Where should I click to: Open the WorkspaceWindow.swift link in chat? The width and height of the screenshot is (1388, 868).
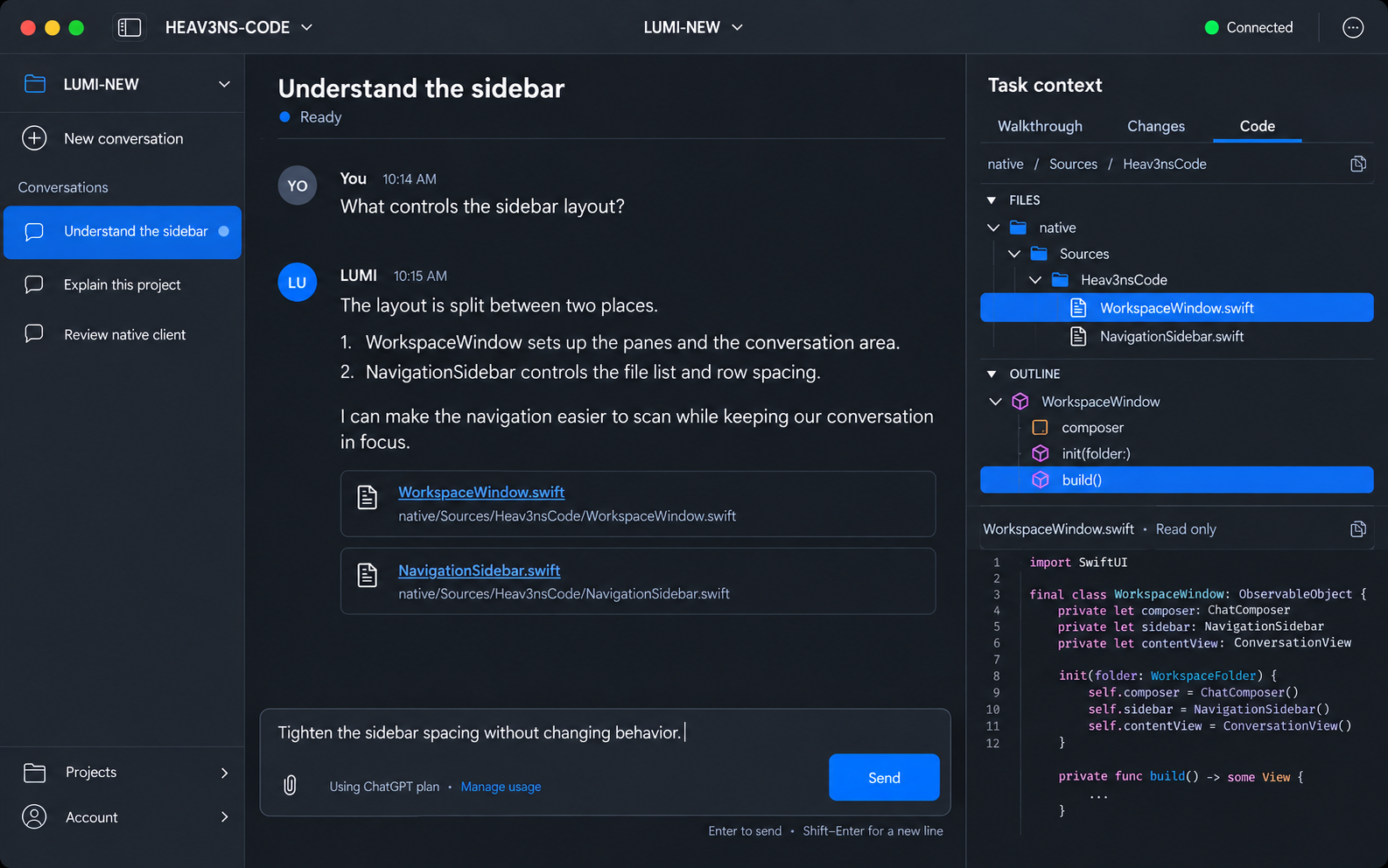[481, 492]
